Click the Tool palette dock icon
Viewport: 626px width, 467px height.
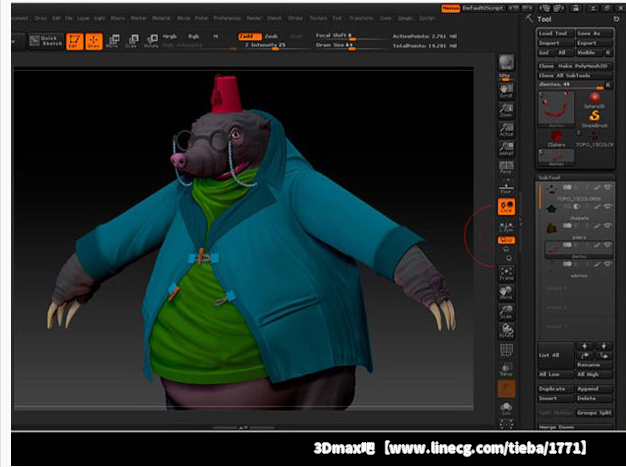(x=616, y=19)
